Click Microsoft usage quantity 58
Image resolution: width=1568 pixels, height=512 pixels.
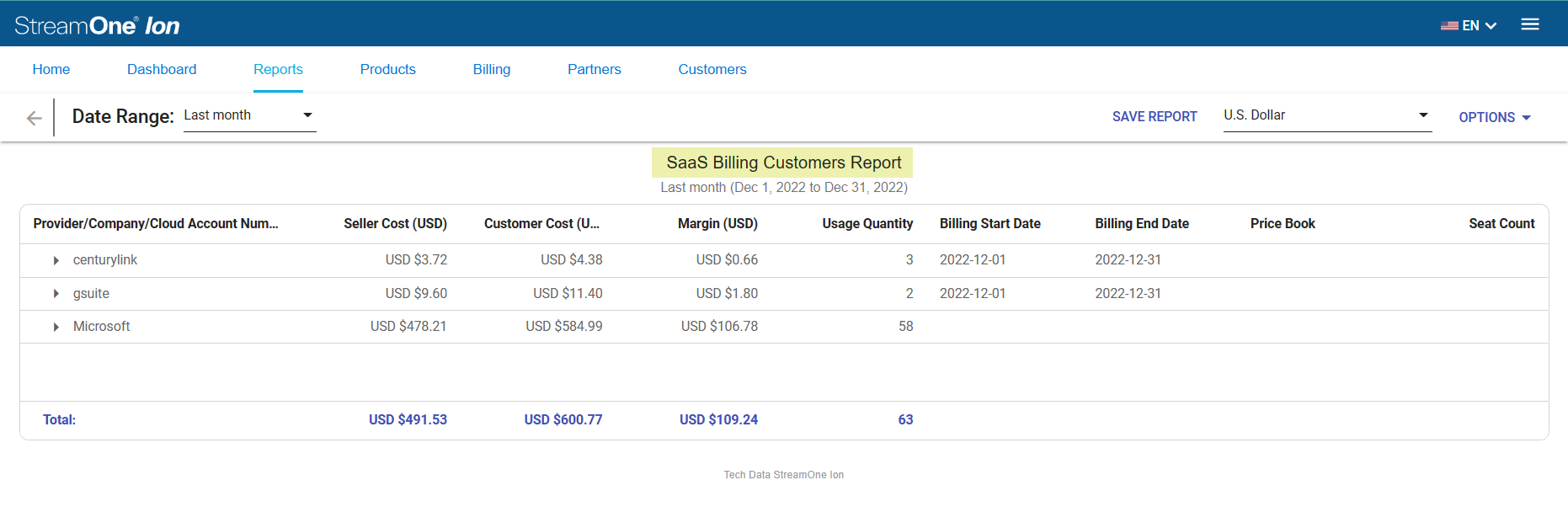905,326
